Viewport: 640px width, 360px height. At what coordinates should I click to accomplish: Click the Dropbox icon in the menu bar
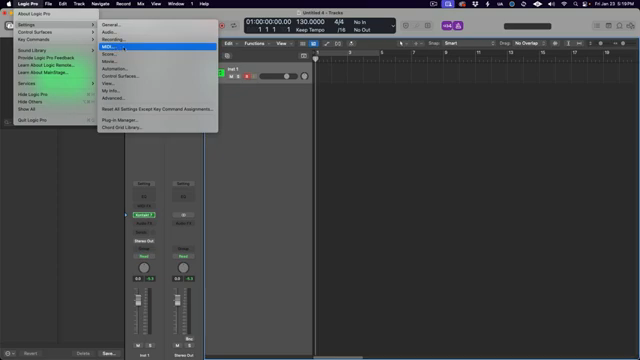point(475,4)
